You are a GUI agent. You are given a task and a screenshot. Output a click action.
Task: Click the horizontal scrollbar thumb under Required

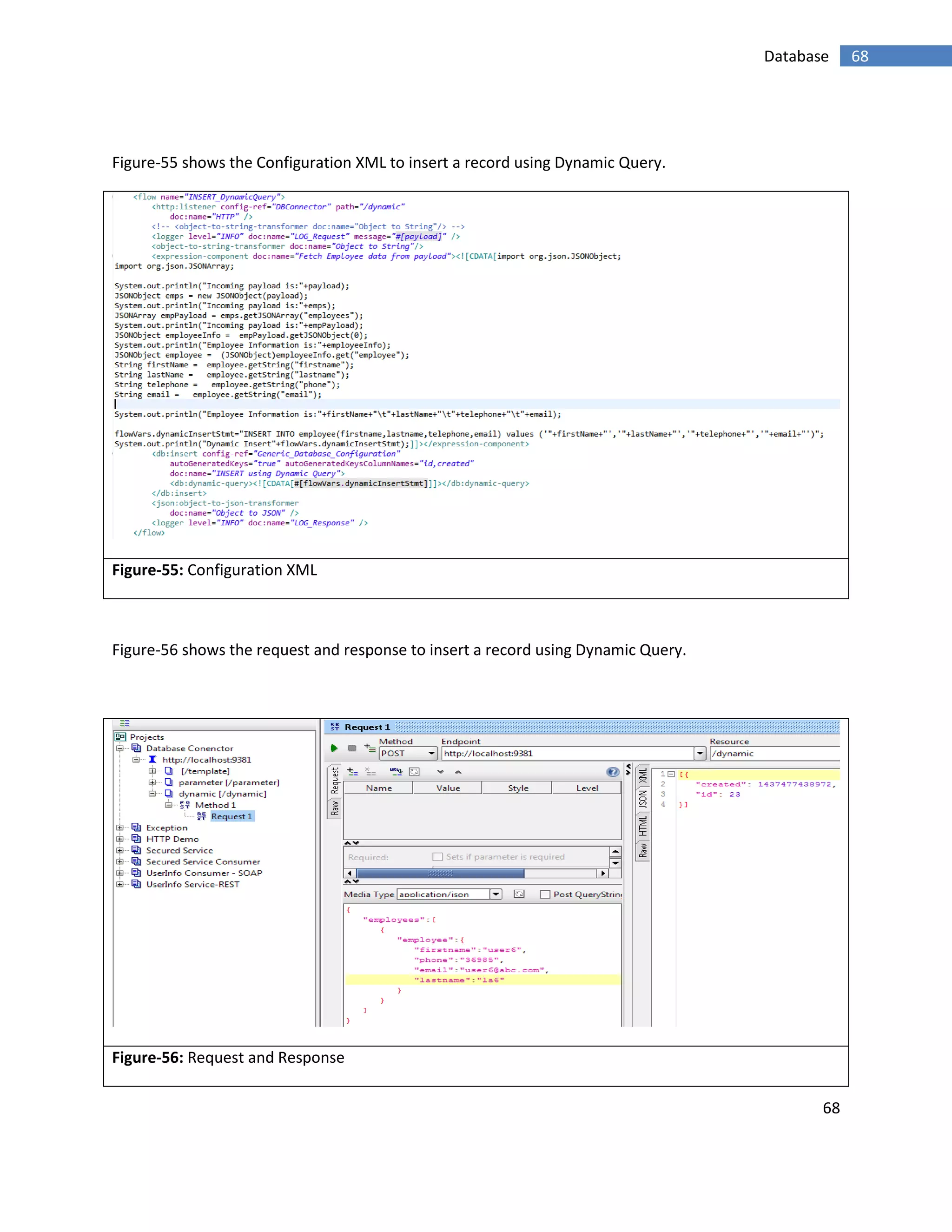click(x=440, y=873)
